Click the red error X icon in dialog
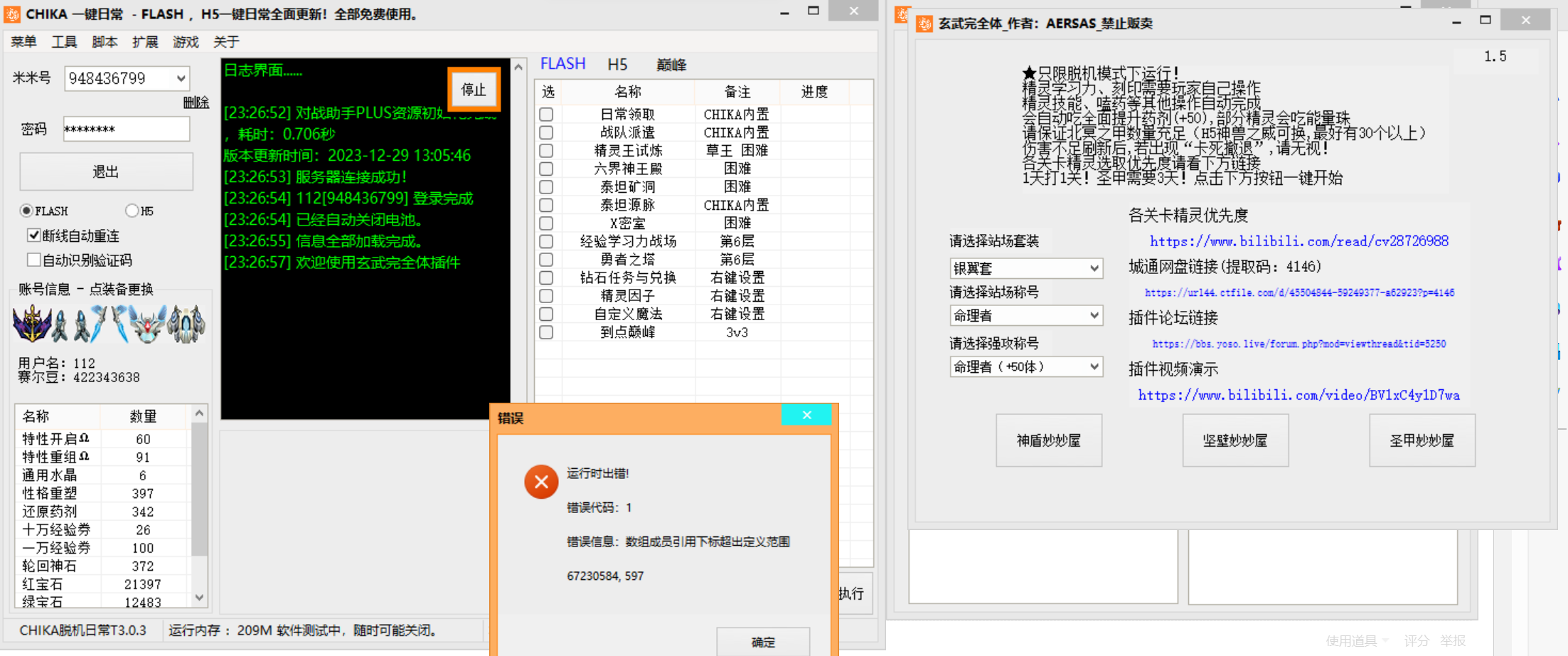Image resolution: width=1568 pixels, height=656 pixels. pos(541,482)
